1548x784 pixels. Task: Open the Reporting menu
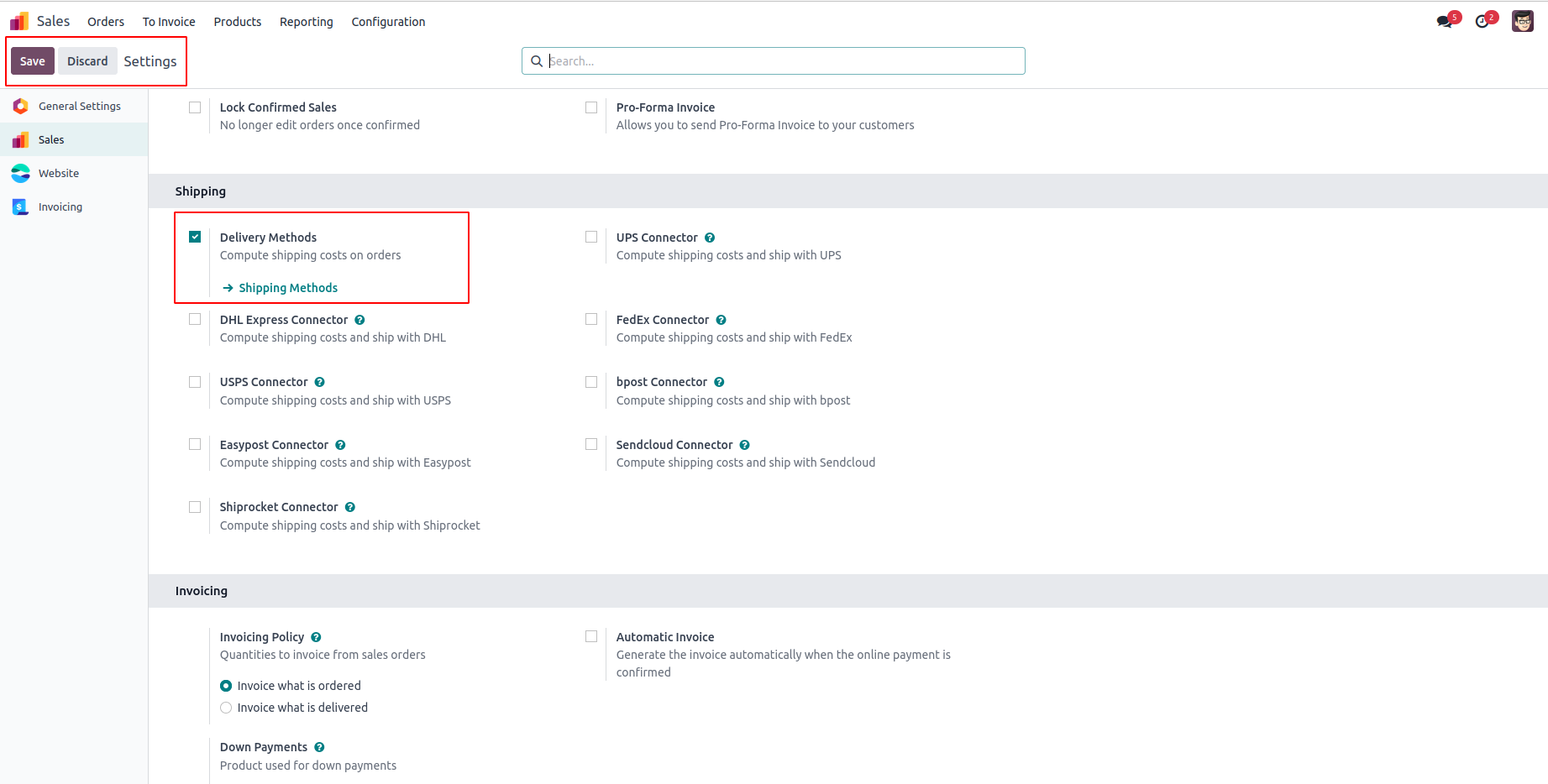306,22
